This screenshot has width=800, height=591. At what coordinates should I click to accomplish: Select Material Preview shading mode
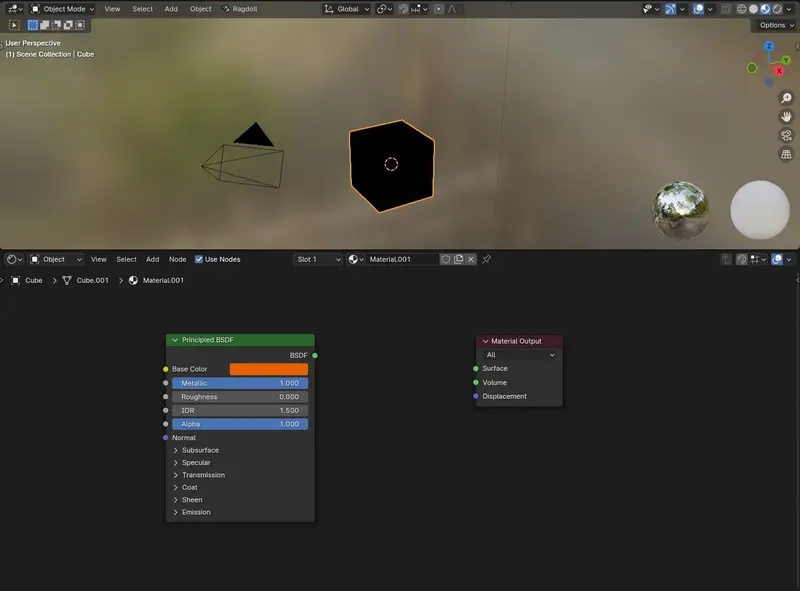click(x=764, y=8)
